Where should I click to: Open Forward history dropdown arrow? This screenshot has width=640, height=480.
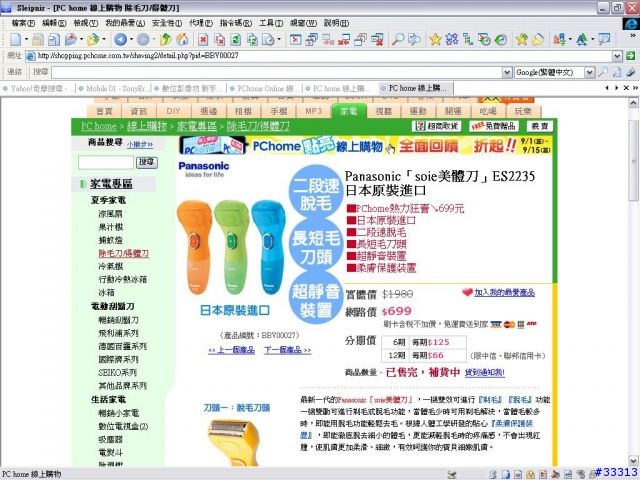154,39
